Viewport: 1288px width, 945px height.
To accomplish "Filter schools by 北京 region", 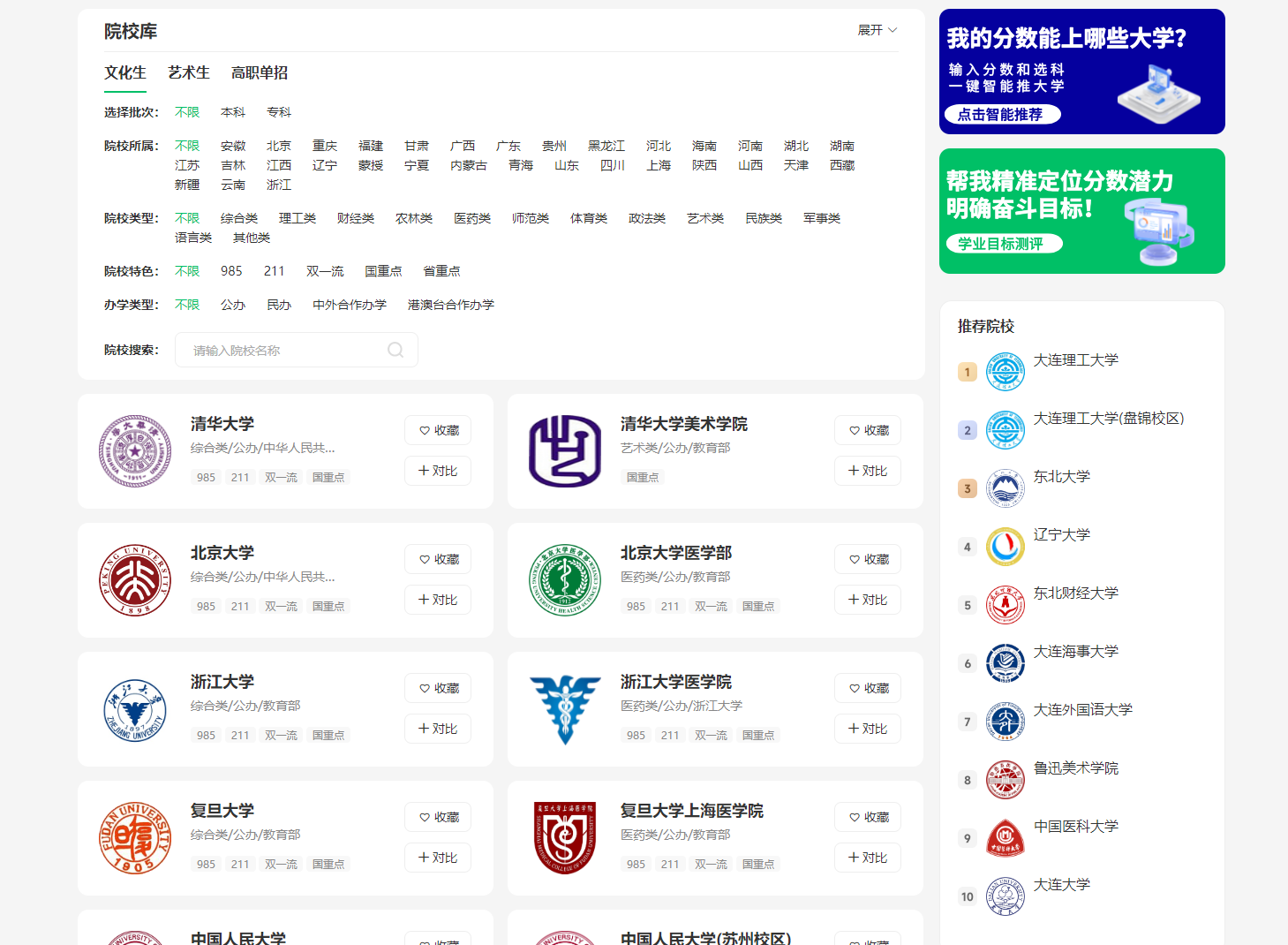I will [x=279, y=146].
